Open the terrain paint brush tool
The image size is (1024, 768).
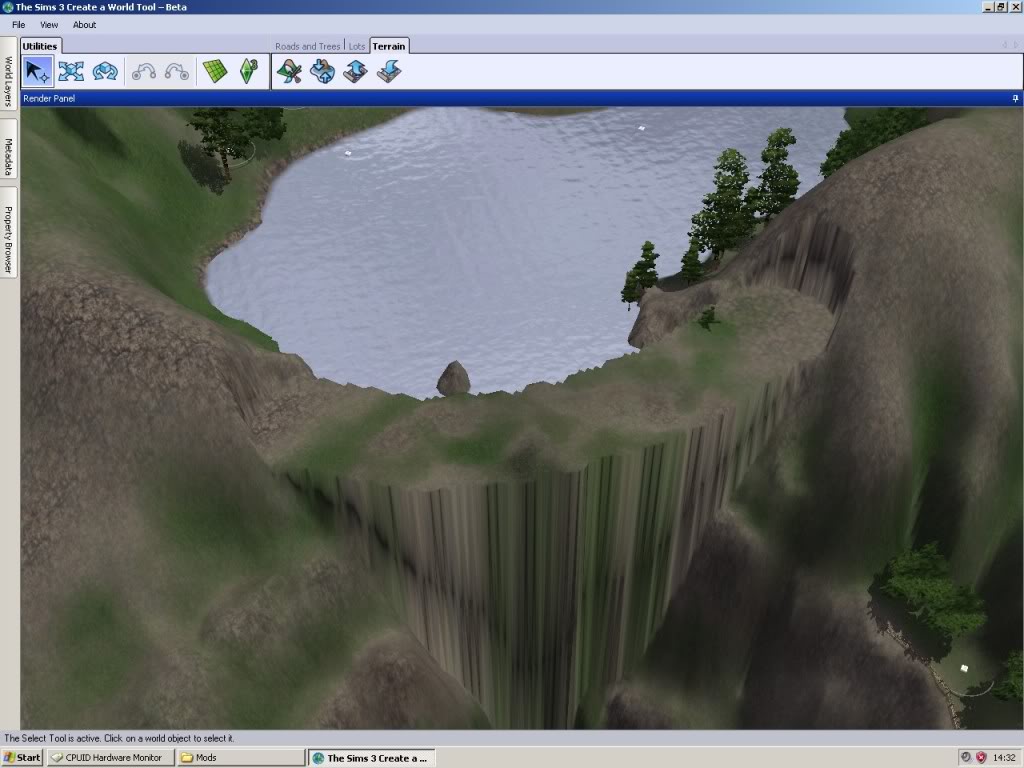click(x=289, y=71)
